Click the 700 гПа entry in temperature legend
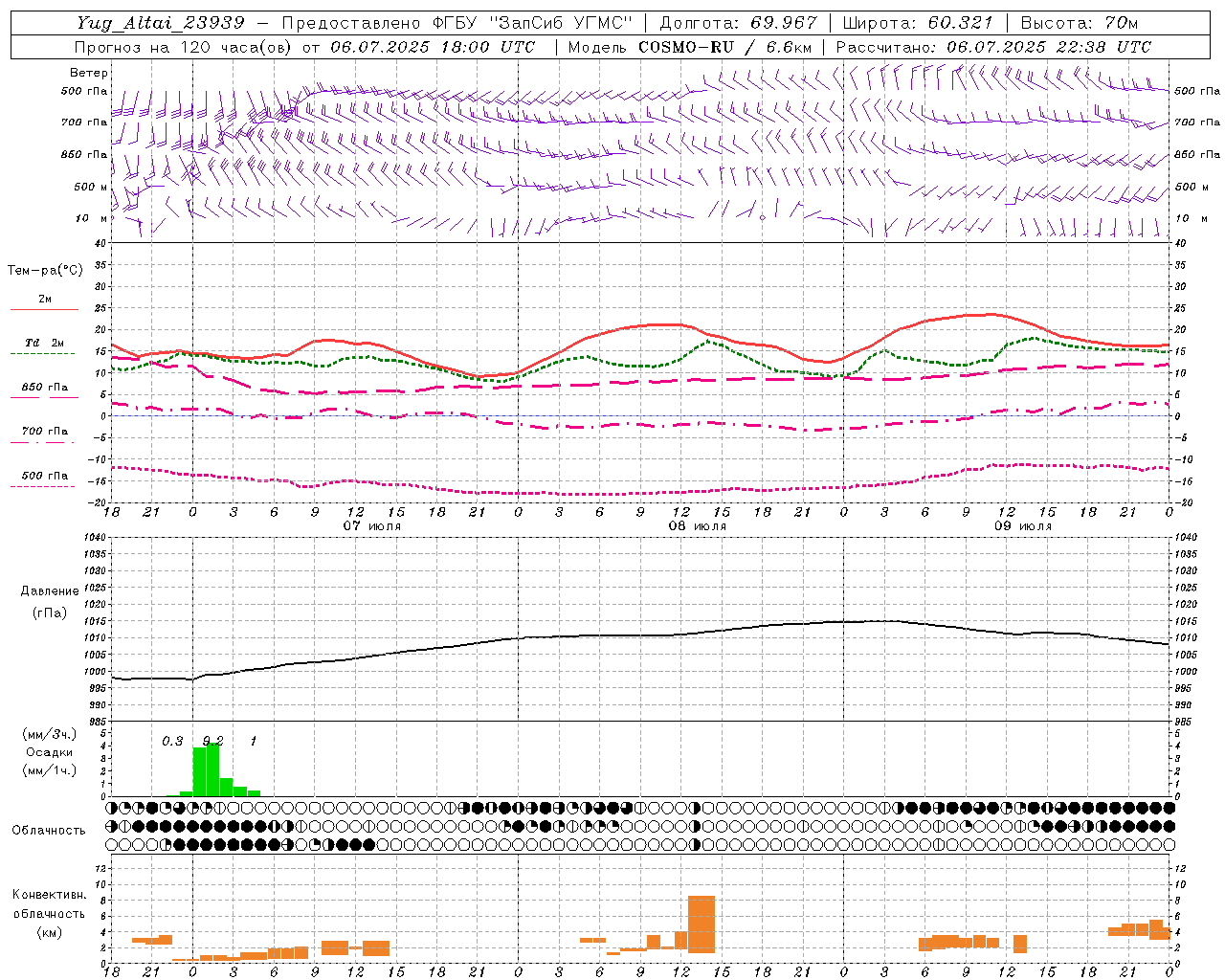This screenshot has height=980, width=1225. pos(45,432)
